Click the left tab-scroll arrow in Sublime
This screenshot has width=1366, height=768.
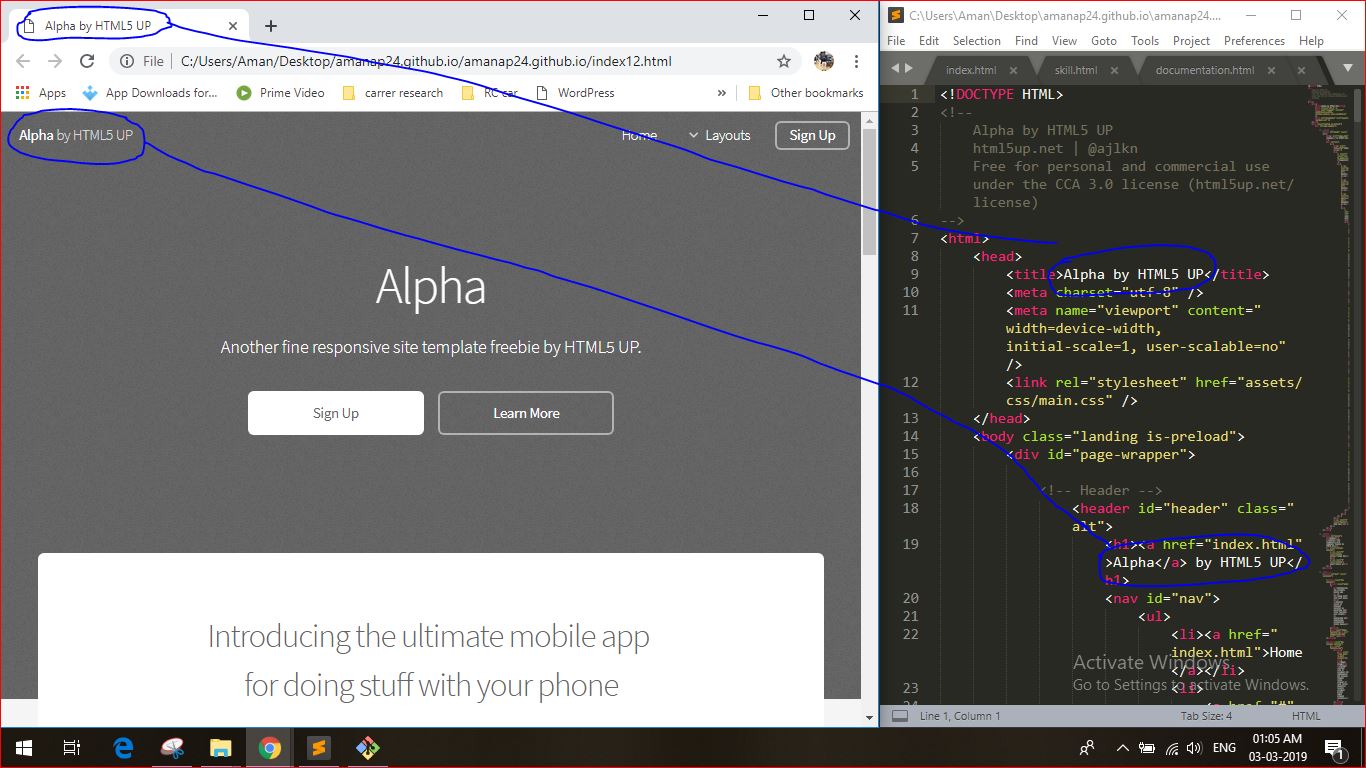pos(895,68)
